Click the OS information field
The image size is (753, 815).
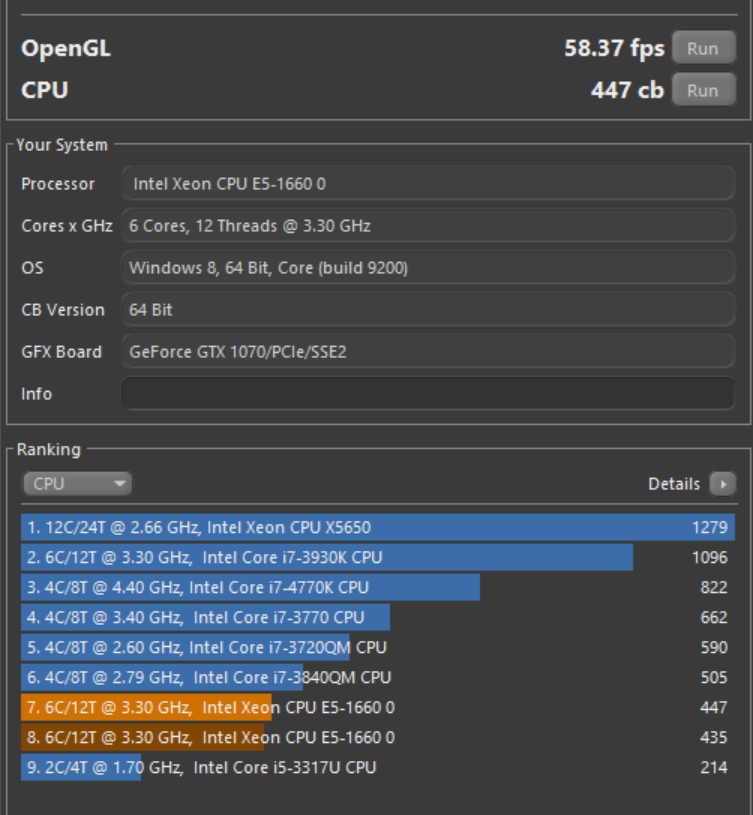tap(428, 268)
